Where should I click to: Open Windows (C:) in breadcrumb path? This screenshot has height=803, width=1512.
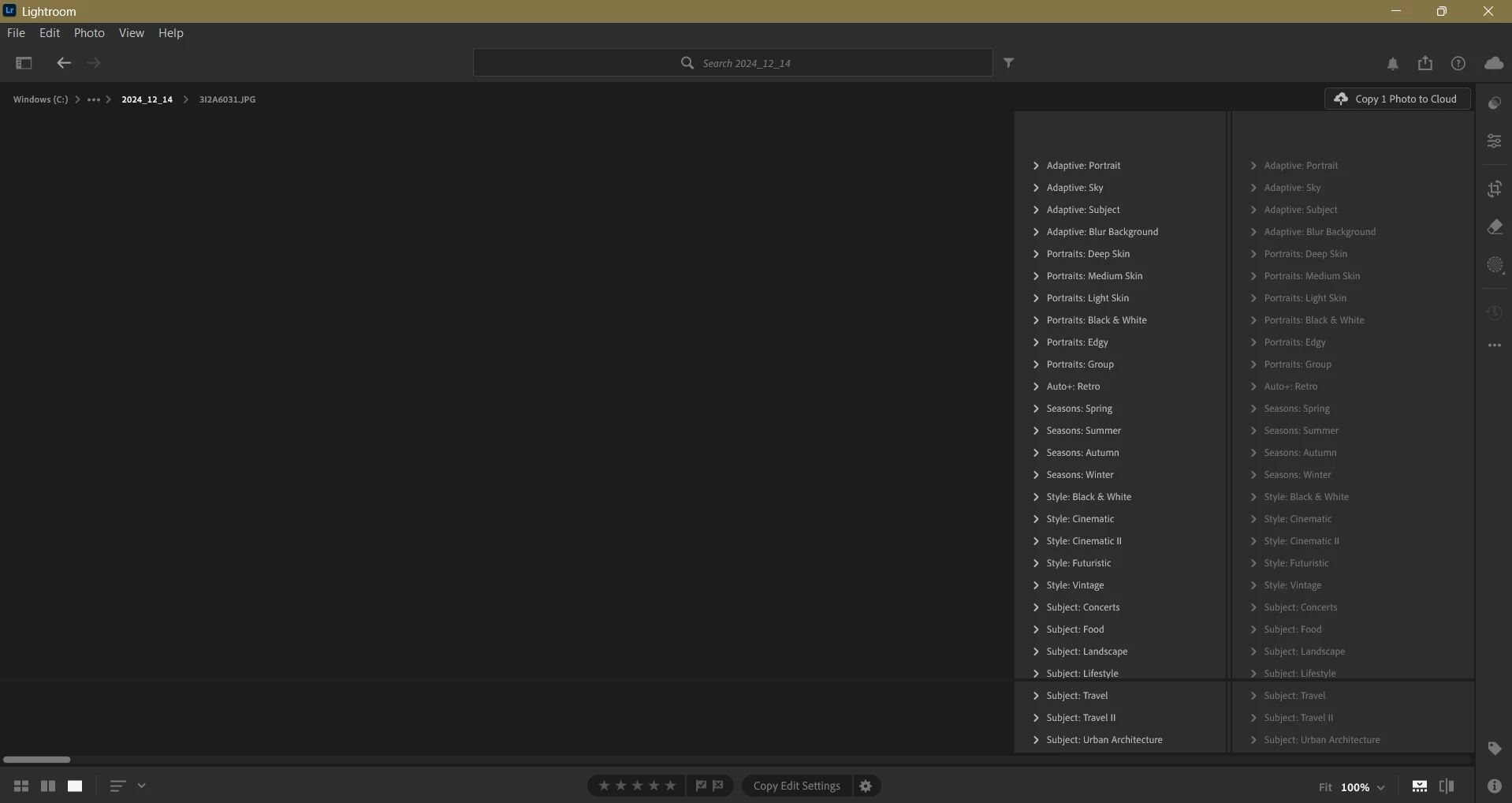click(x=40, y=99)
